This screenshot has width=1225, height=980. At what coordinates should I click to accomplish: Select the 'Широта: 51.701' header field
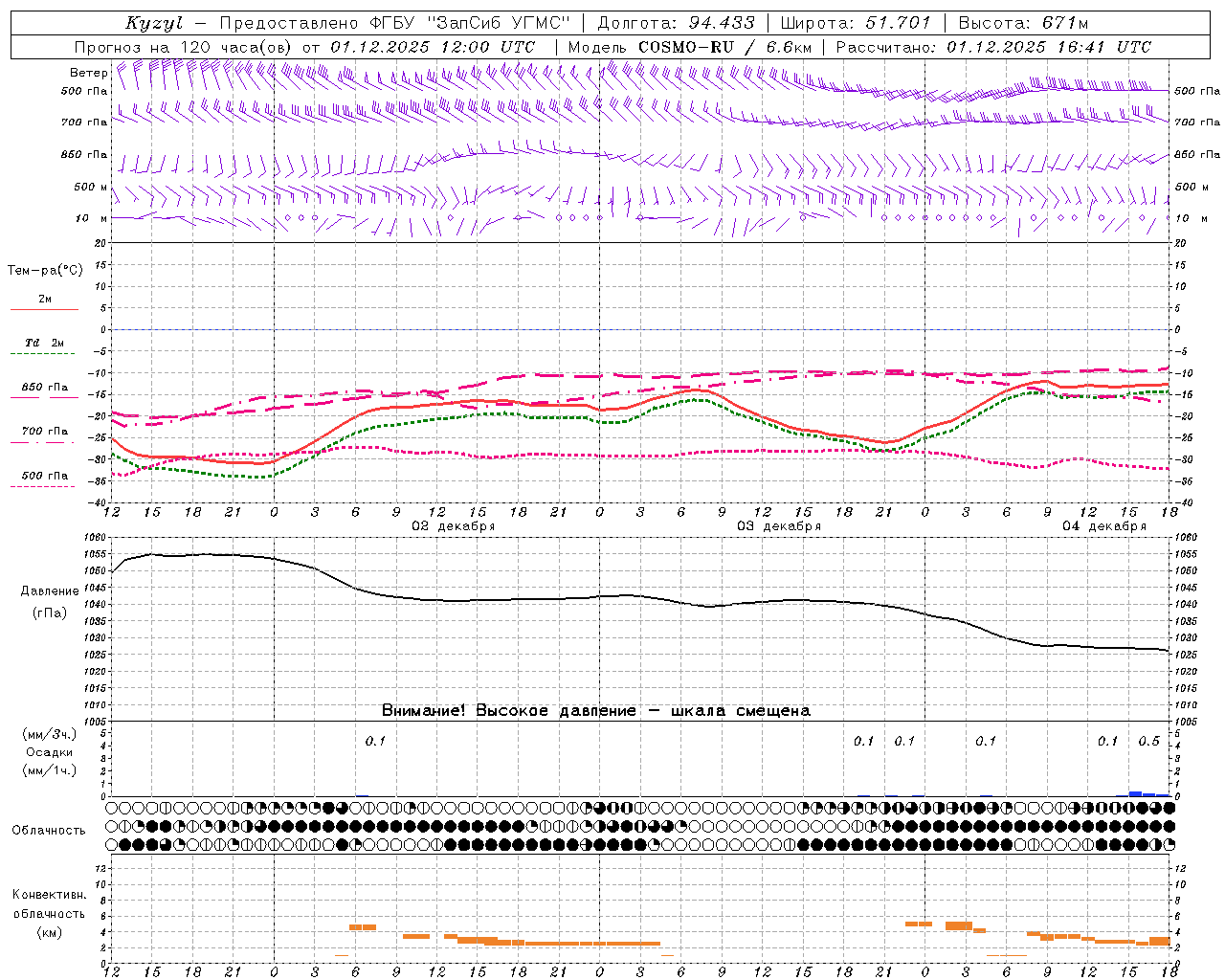(x=855, y=23)
